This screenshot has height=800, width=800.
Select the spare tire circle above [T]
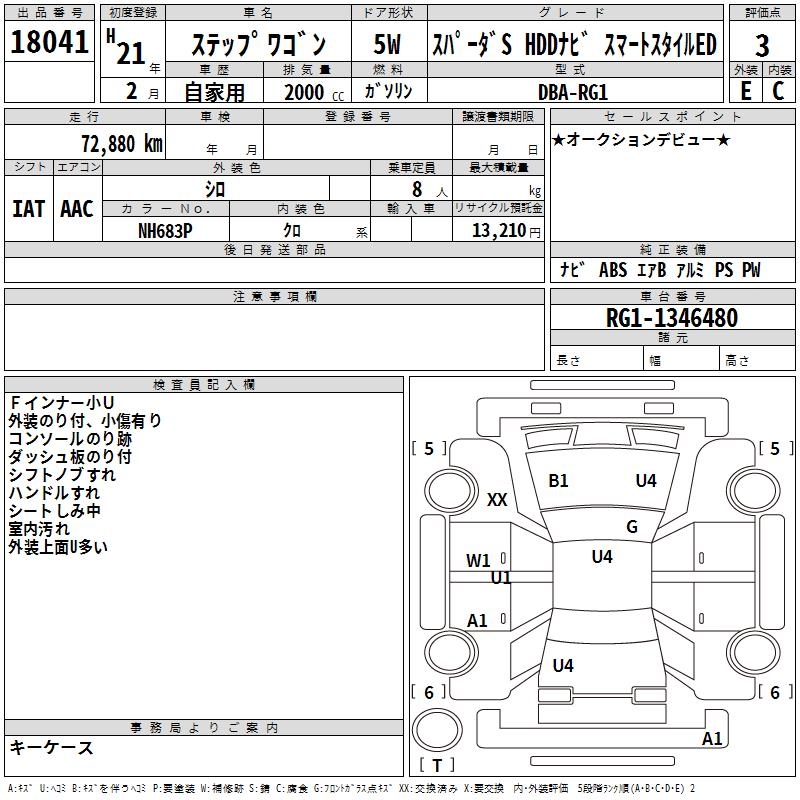[437, 730]
